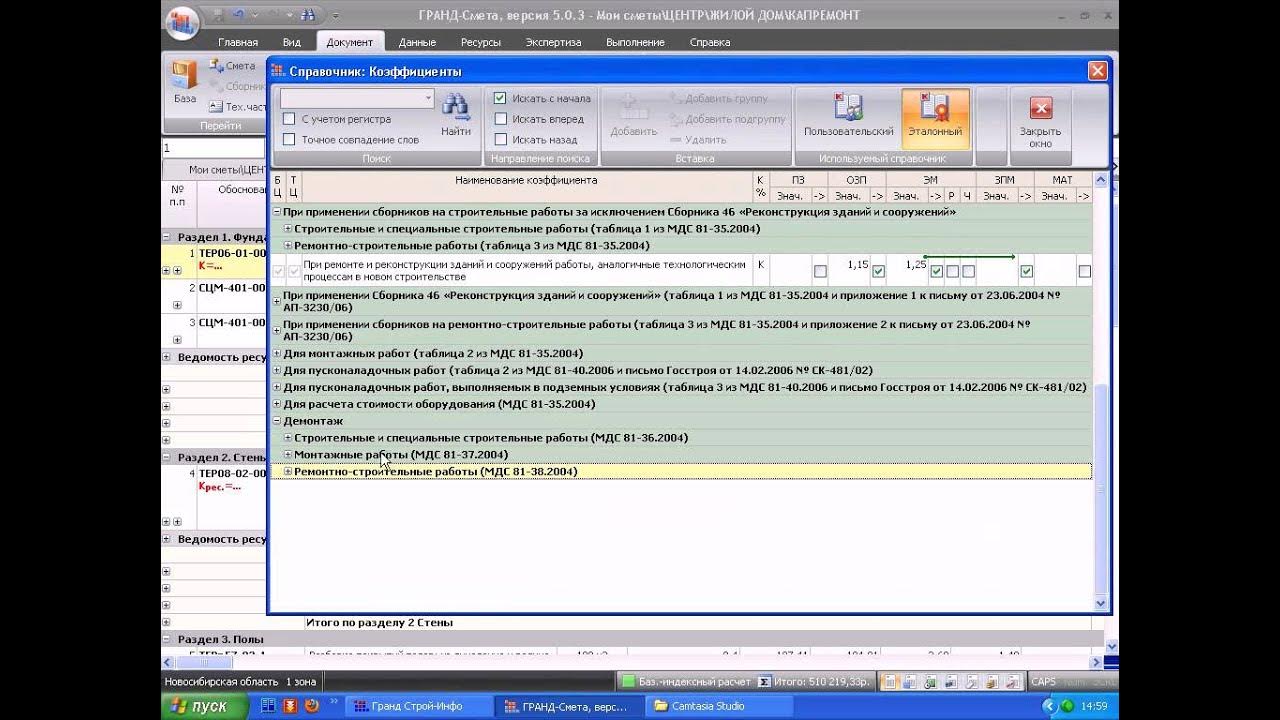
Task: Check the МАТ arrow checkbox
Action: [x=1084, y=271]
